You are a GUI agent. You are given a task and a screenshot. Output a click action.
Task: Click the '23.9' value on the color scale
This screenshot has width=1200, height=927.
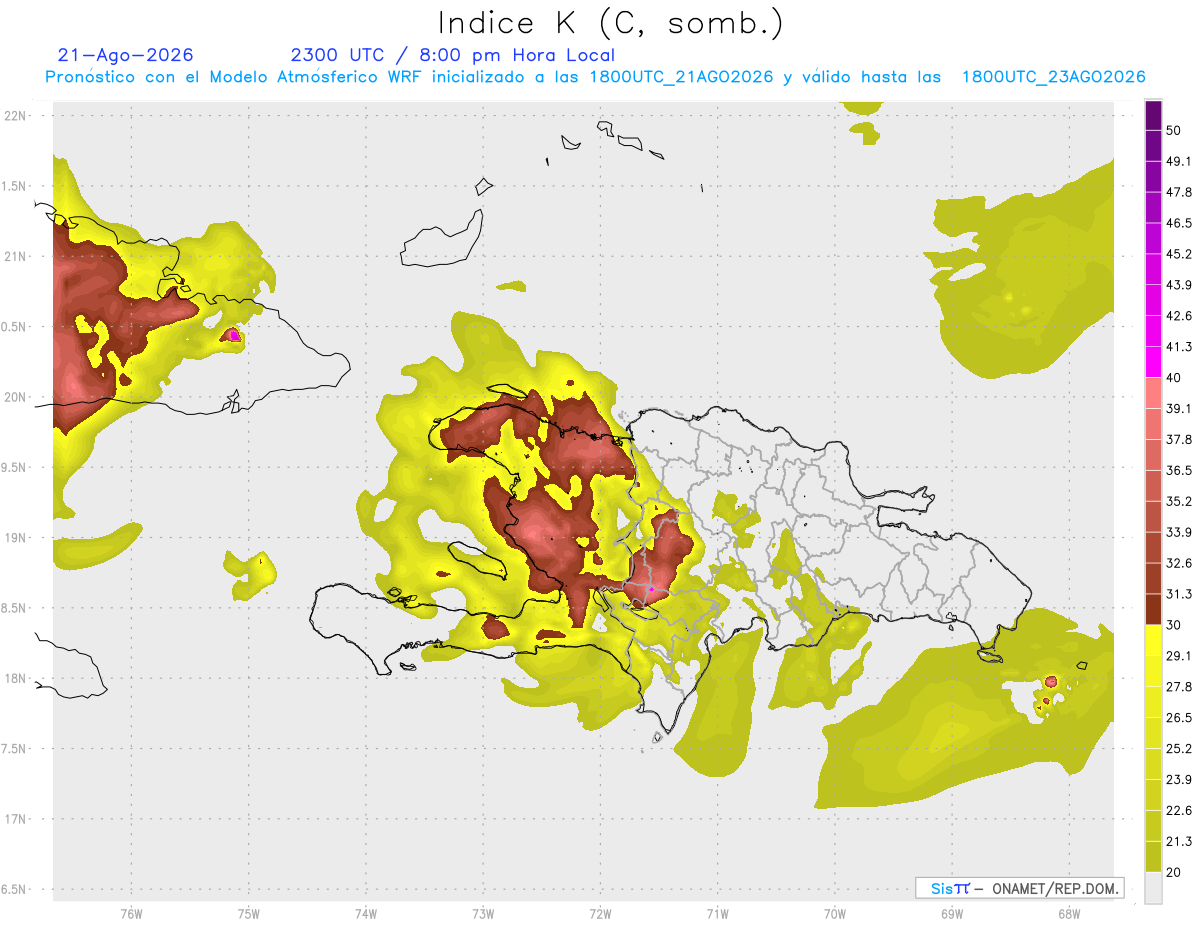pyautogui.click(x=1178, y=780)
